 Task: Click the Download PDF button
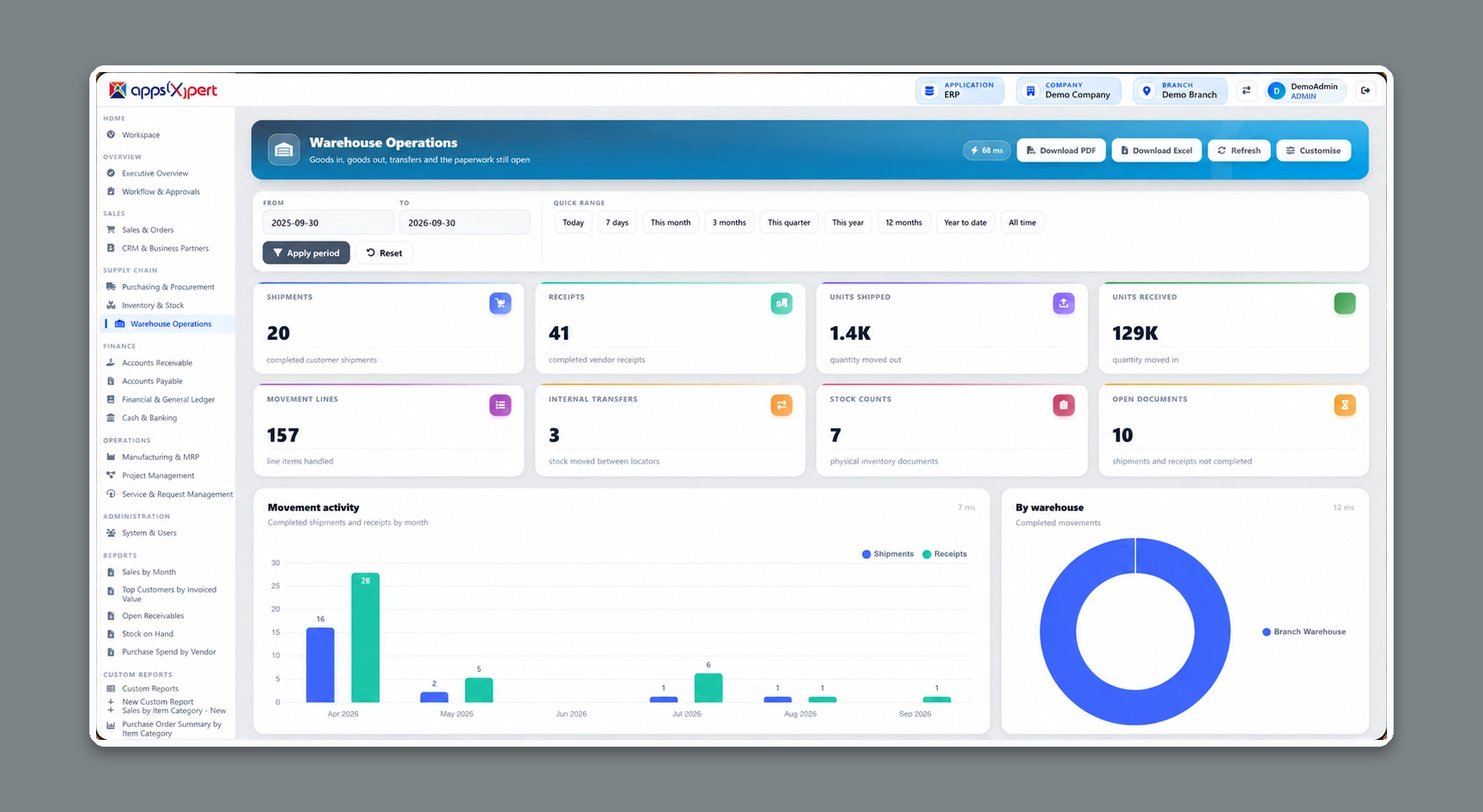(x=1061, y=150)
